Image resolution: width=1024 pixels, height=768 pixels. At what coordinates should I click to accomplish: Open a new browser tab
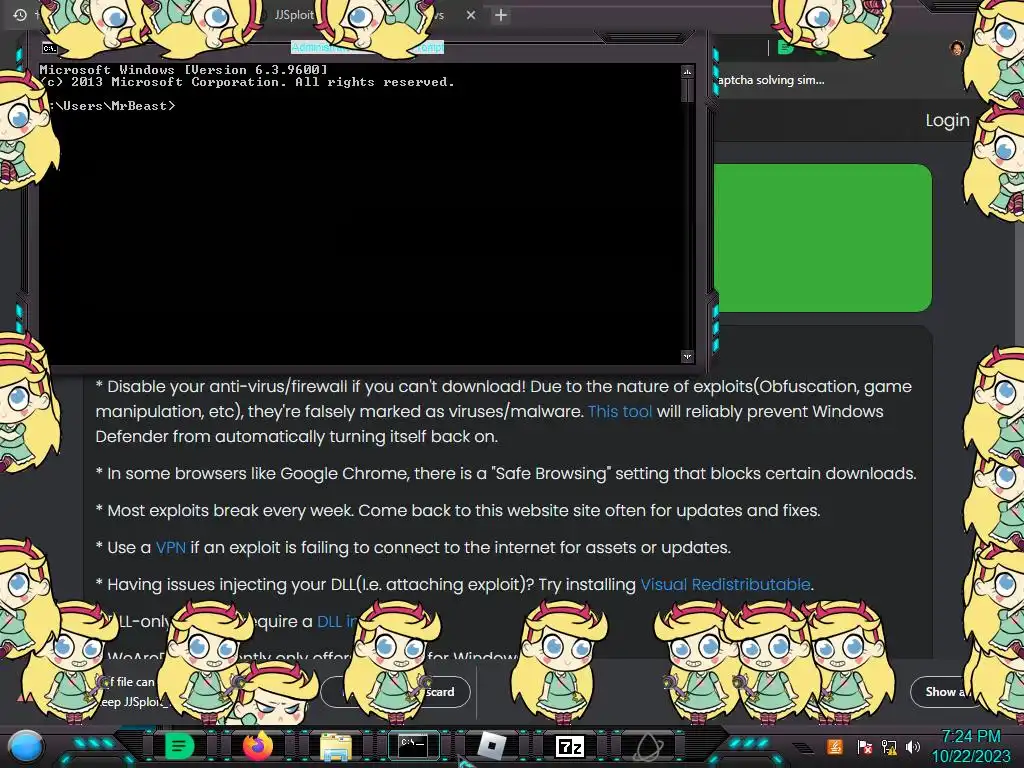pos(501,15)
